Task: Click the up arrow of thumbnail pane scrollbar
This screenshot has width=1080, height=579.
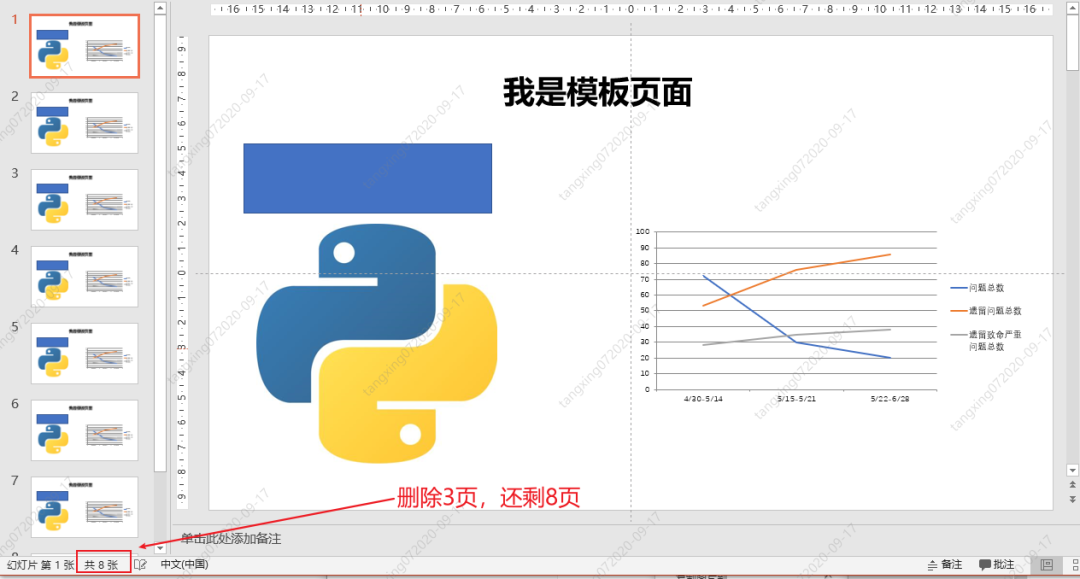Action: tap(160, 8)
